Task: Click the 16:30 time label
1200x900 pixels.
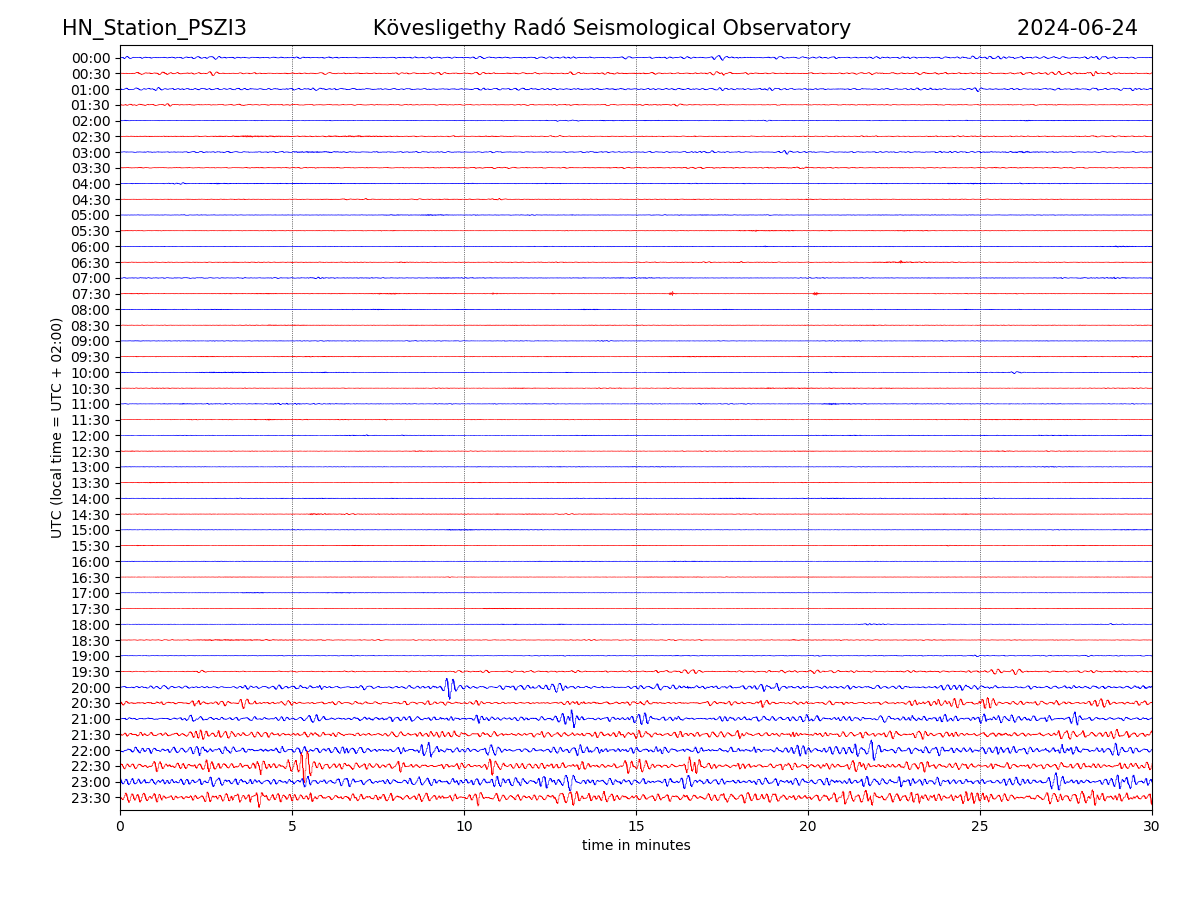Action: (90, 578)
